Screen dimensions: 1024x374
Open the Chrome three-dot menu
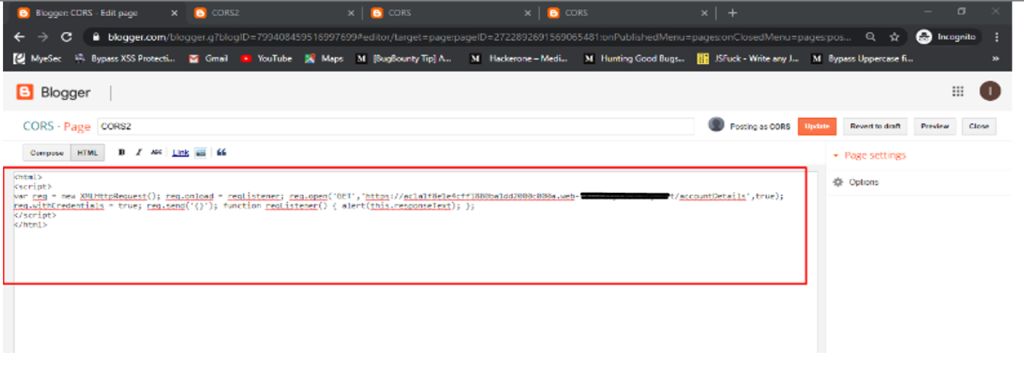(997, 37)
